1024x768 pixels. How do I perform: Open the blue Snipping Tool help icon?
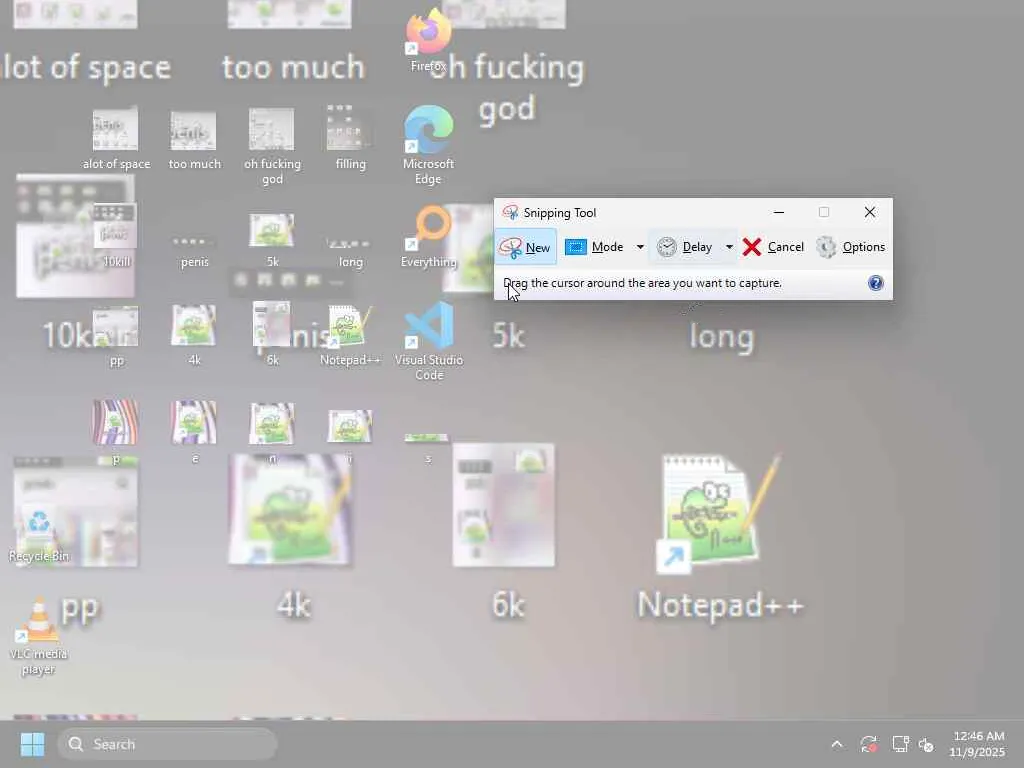pyautogui.click(x=876, y=283)
